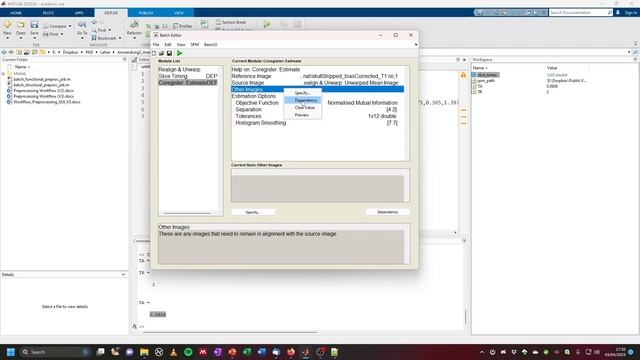Screen dimensions: 640x360
Task: Select the Histogram Smoothing row
Action: coord(318,123)
